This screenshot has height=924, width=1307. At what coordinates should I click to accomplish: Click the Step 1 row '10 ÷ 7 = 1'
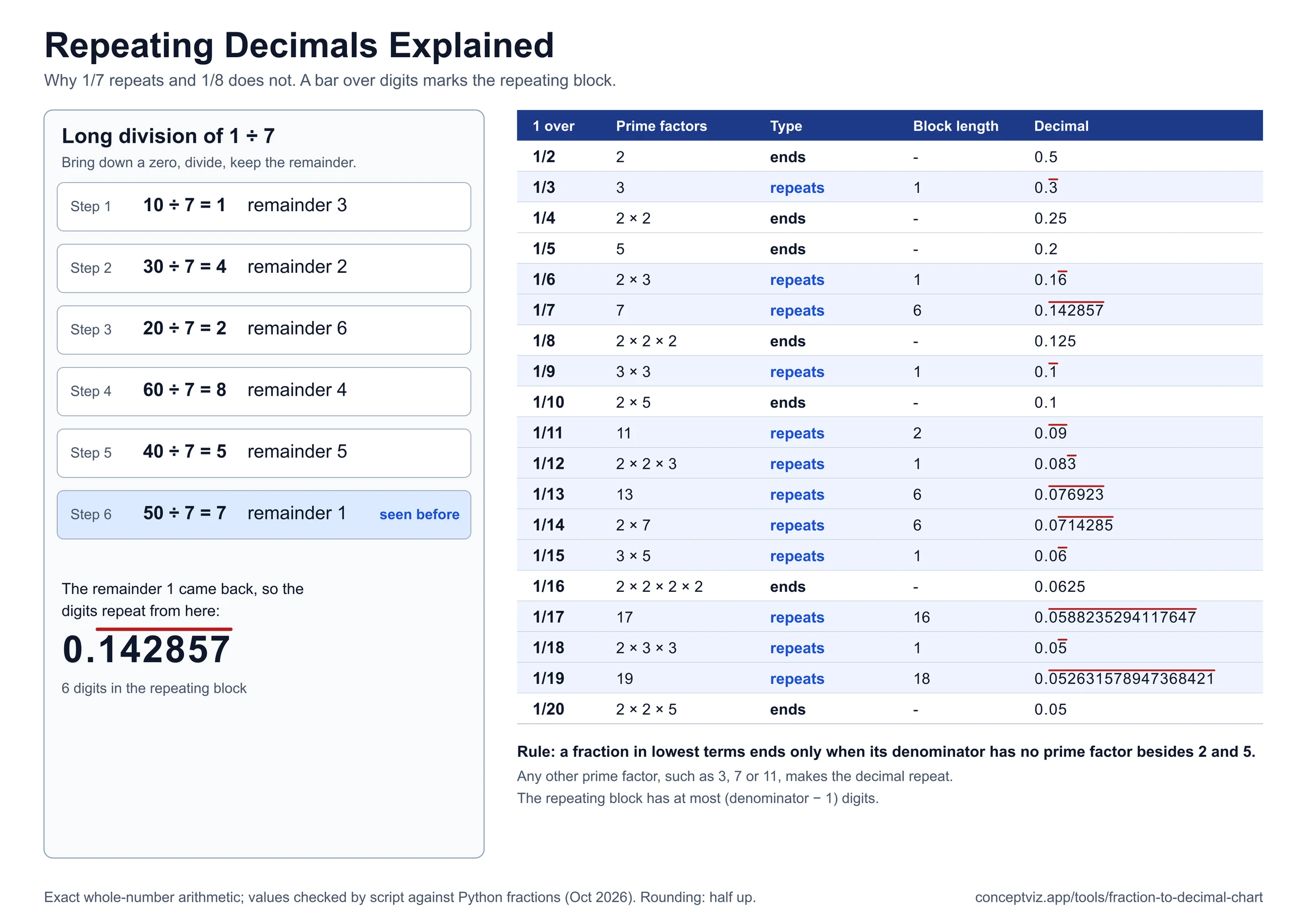[x=264, y=207]
